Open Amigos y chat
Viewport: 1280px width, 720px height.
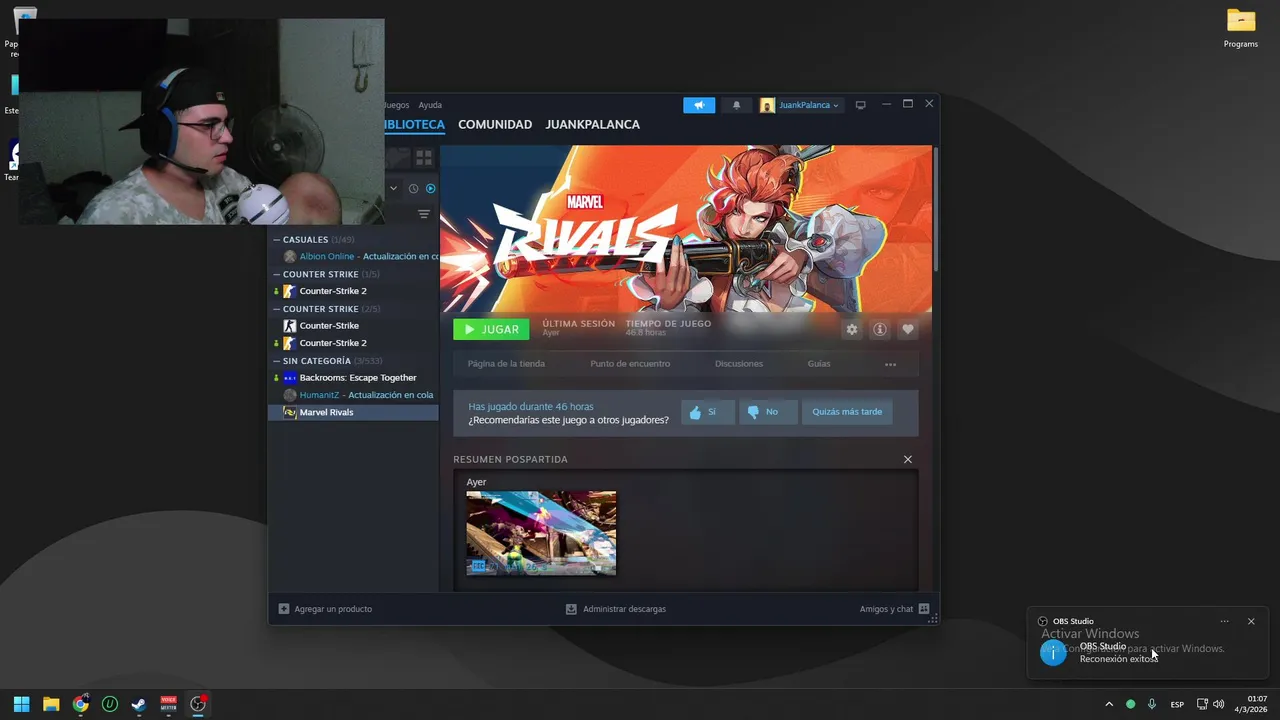(894, 609)
